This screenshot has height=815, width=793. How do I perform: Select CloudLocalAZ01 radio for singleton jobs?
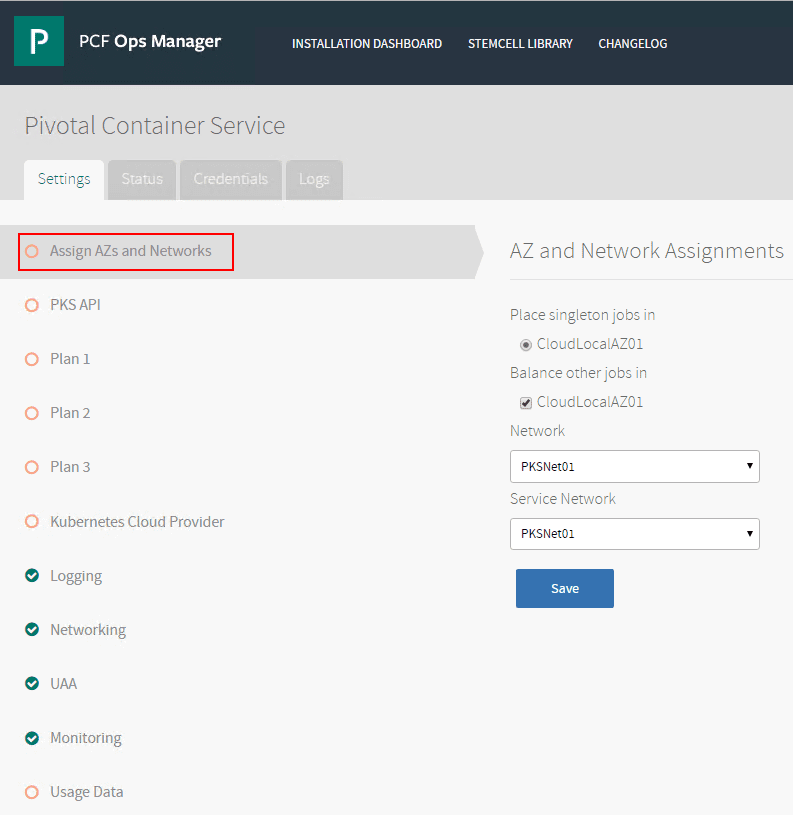526,345
